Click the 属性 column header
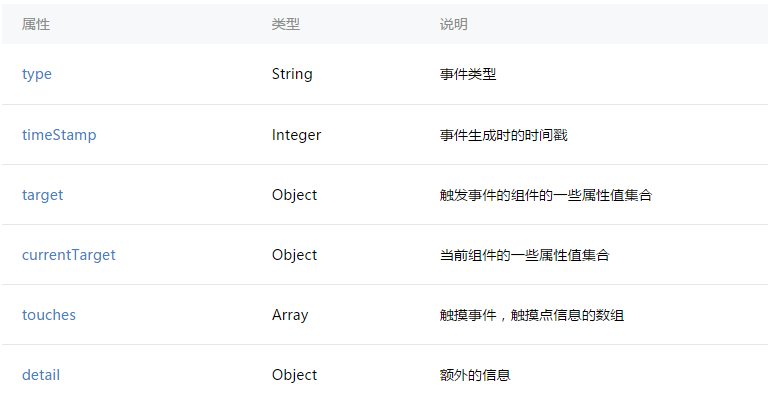 [x=36, y=24]
